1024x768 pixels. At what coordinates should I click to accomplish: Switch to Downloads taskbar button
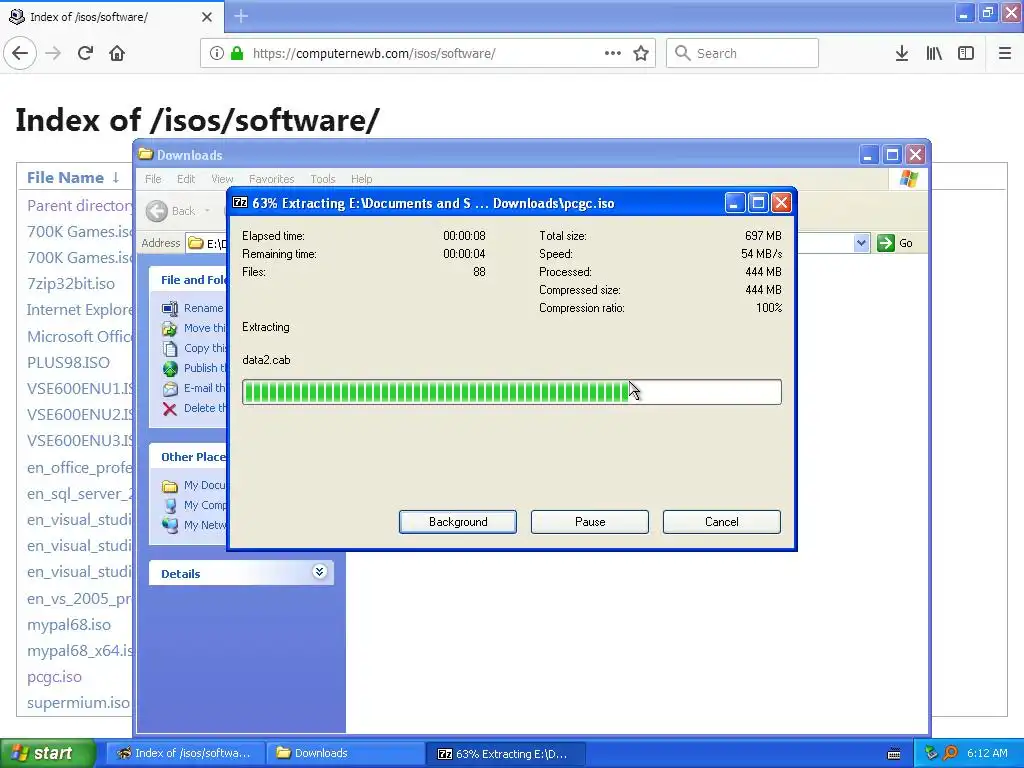click(346, 753)
